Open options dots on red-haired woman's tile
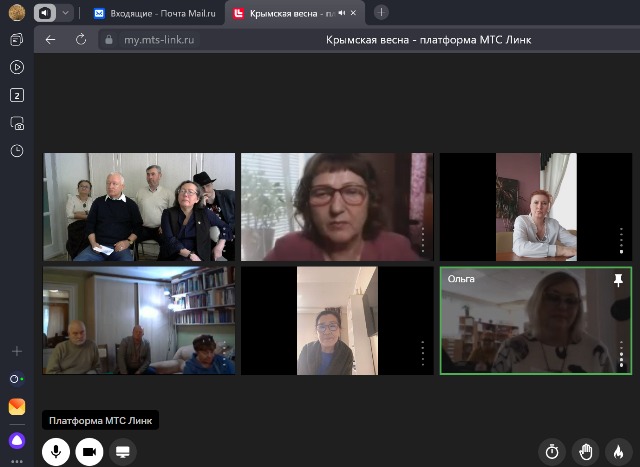This screenshot has width=640, height=467. [x=621, y=241]
